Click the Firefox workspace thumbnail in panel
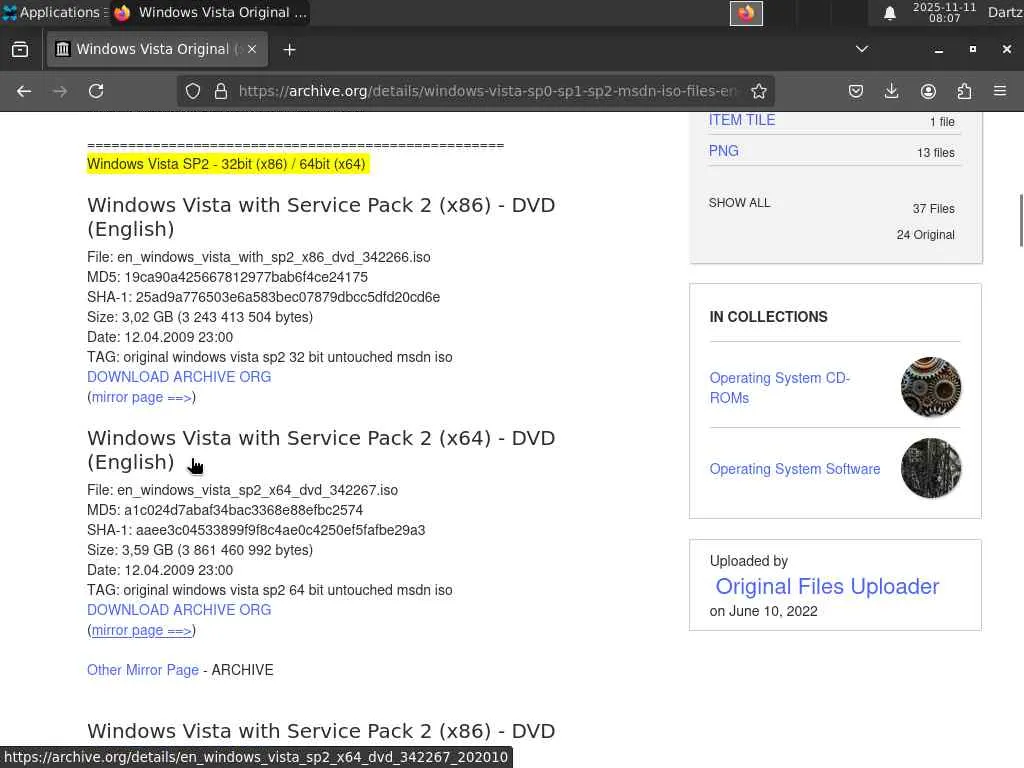Screen dimensions: 1024x768 pos(746,13)
